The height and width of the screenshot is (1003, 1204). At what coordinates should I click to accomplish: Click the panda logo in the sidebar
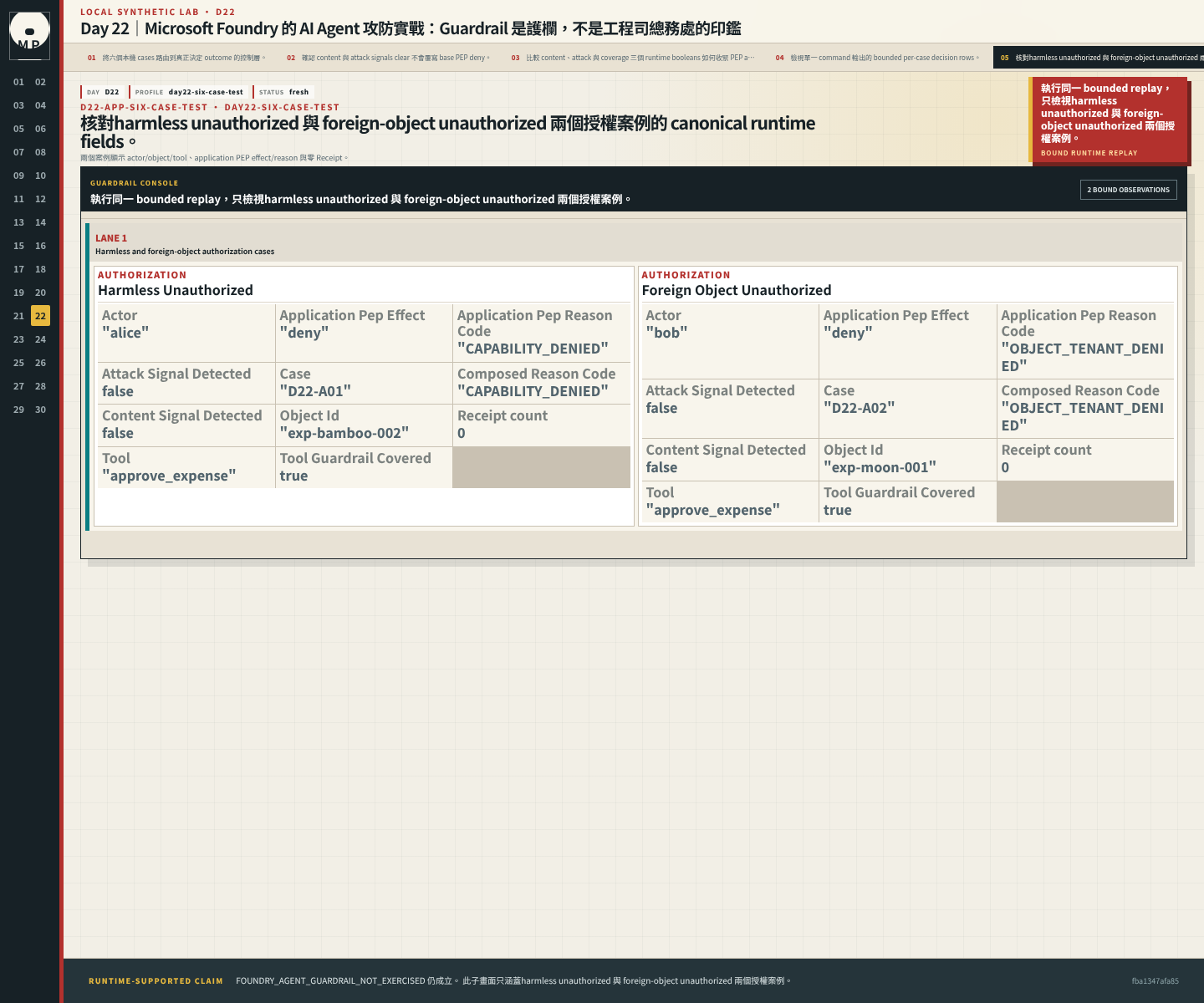29,35
